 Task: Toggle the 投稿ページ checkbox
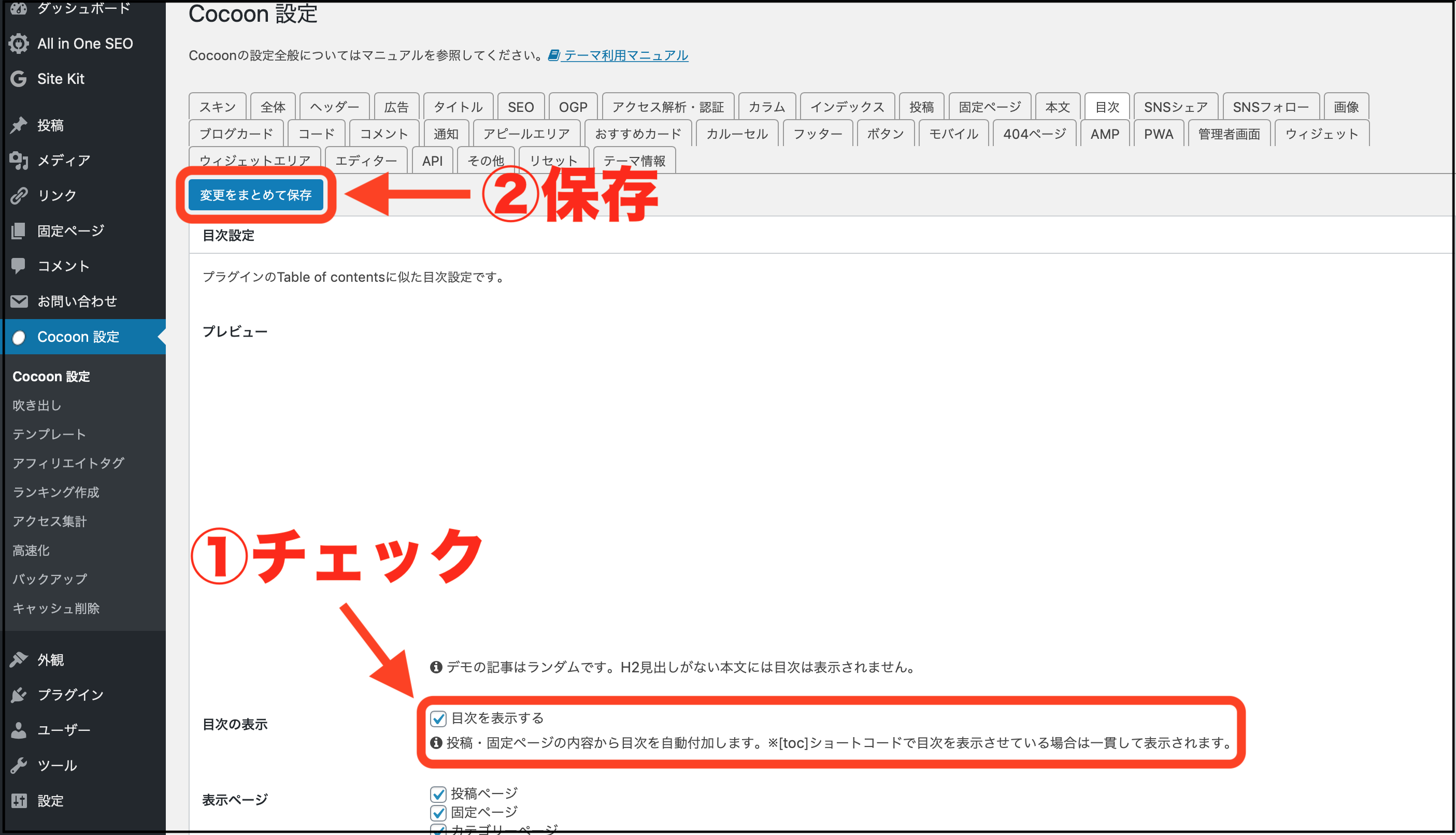[x=438, y=794]
